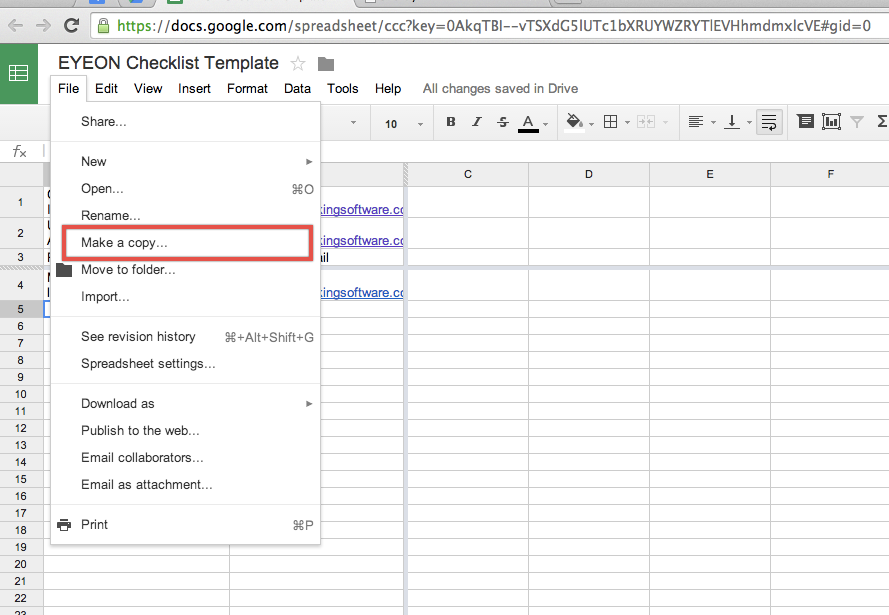Screen dimensions: 889x615
Task: Open the text color picker
Action: pos(528,122)
